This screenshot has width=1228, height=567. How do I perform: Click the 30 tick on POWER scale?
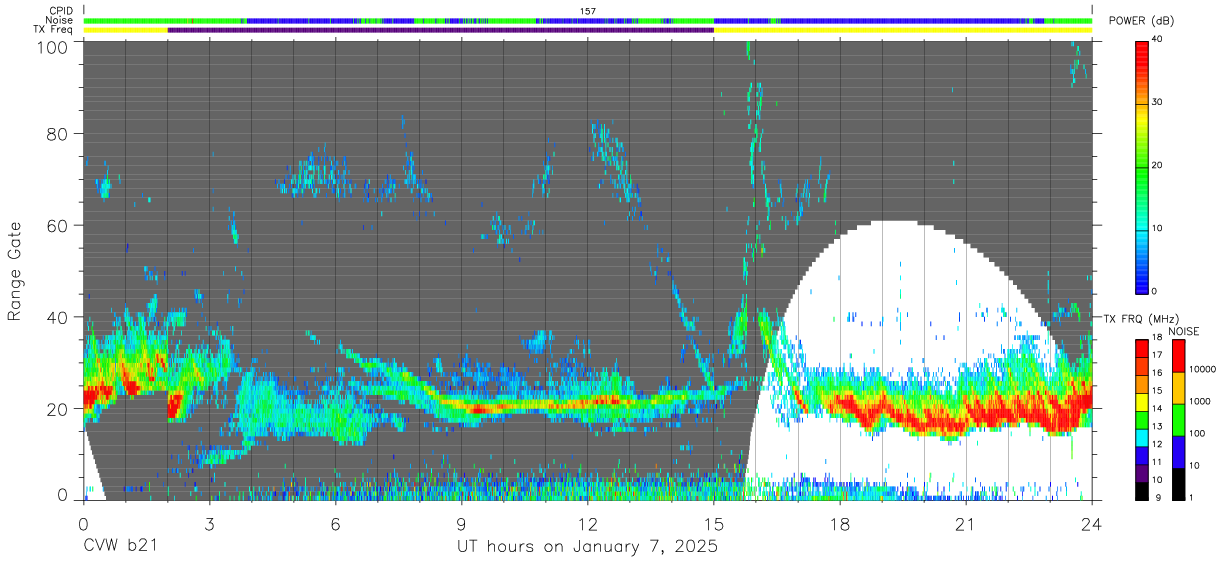(x=1158, y=102)
